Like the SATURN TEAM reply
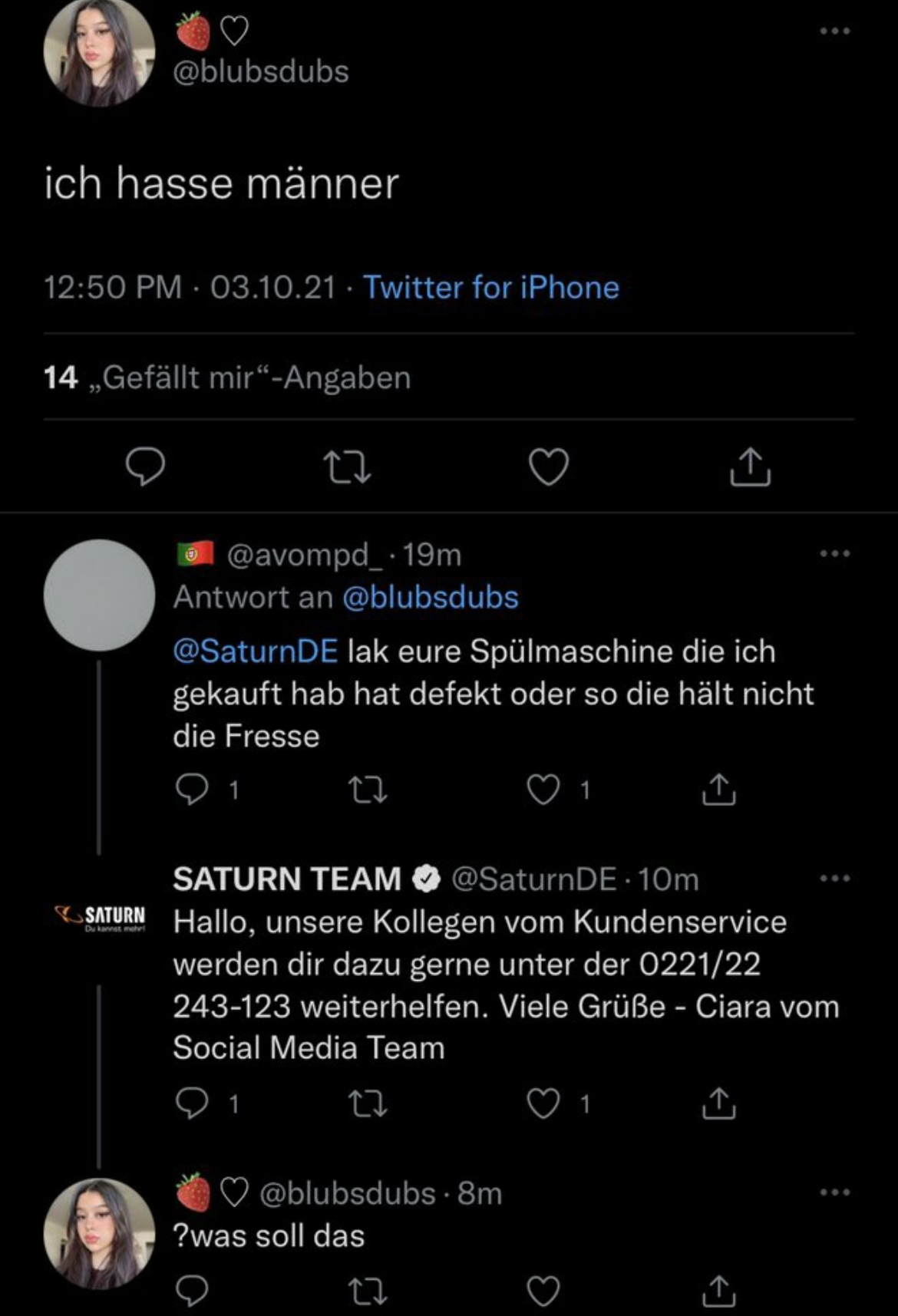Screen dimensions: 898x1316 [543, 1103]
